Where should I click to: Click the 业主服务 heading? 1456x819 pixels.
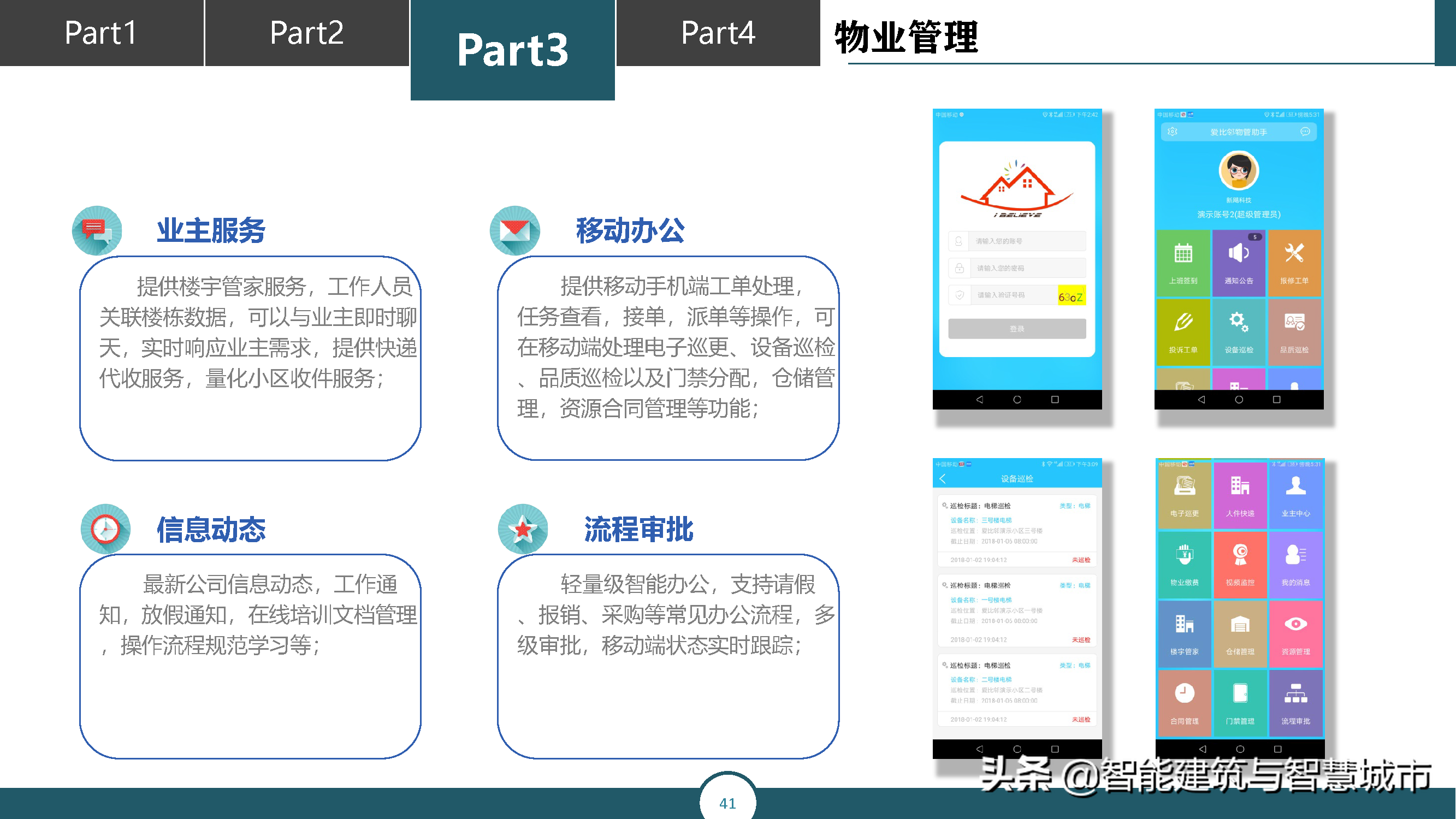click(x=211, y=230)
